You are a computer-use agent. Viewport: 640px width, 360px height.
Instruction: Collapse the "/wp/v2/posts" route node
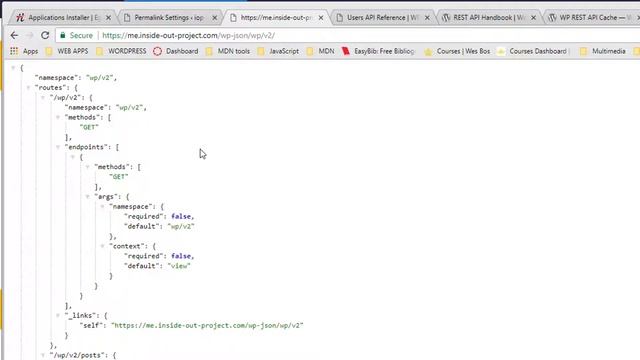pyautogui.click(x=43, y=355)
